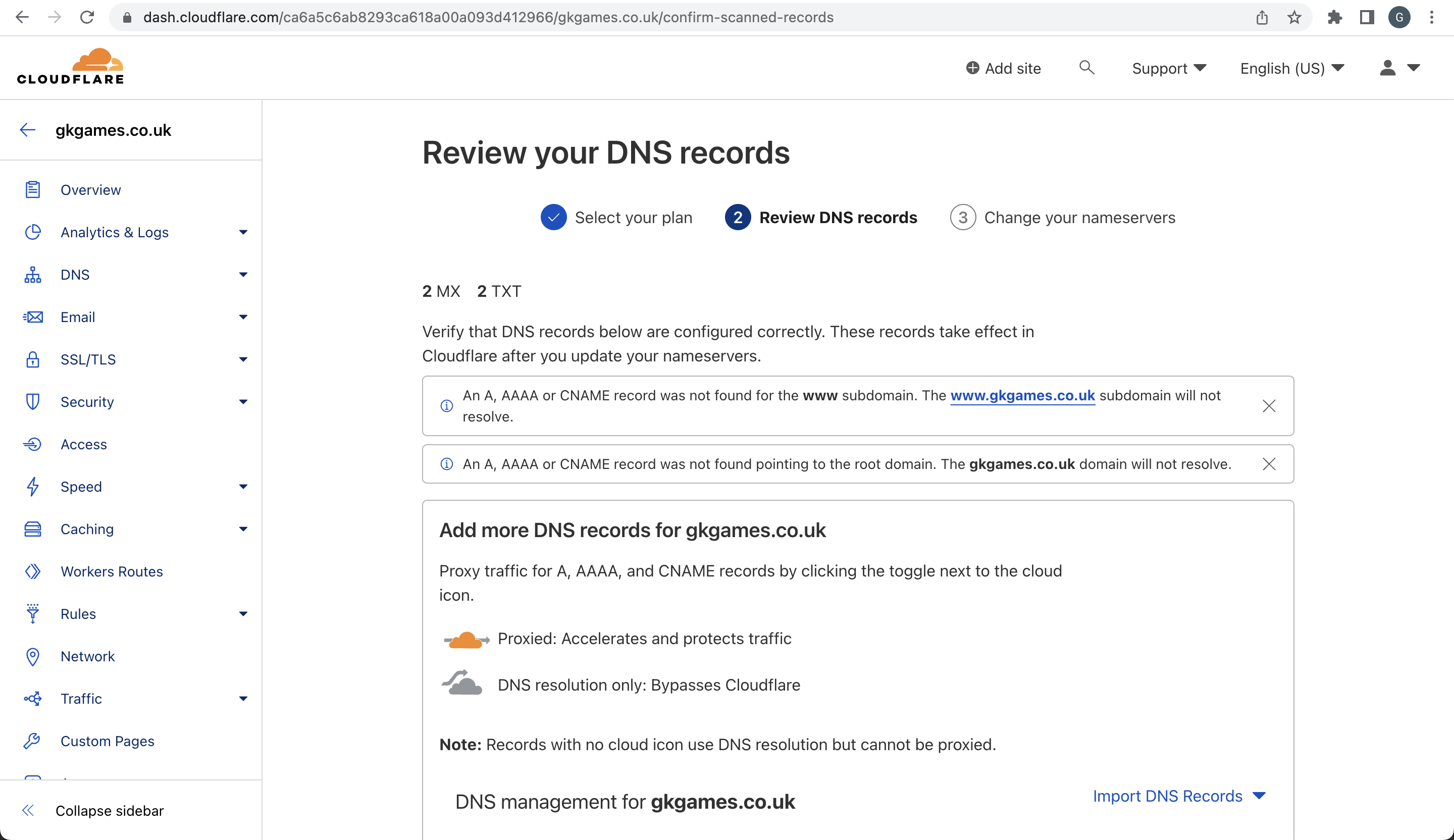Click the Security shield icon

[33, 401]
